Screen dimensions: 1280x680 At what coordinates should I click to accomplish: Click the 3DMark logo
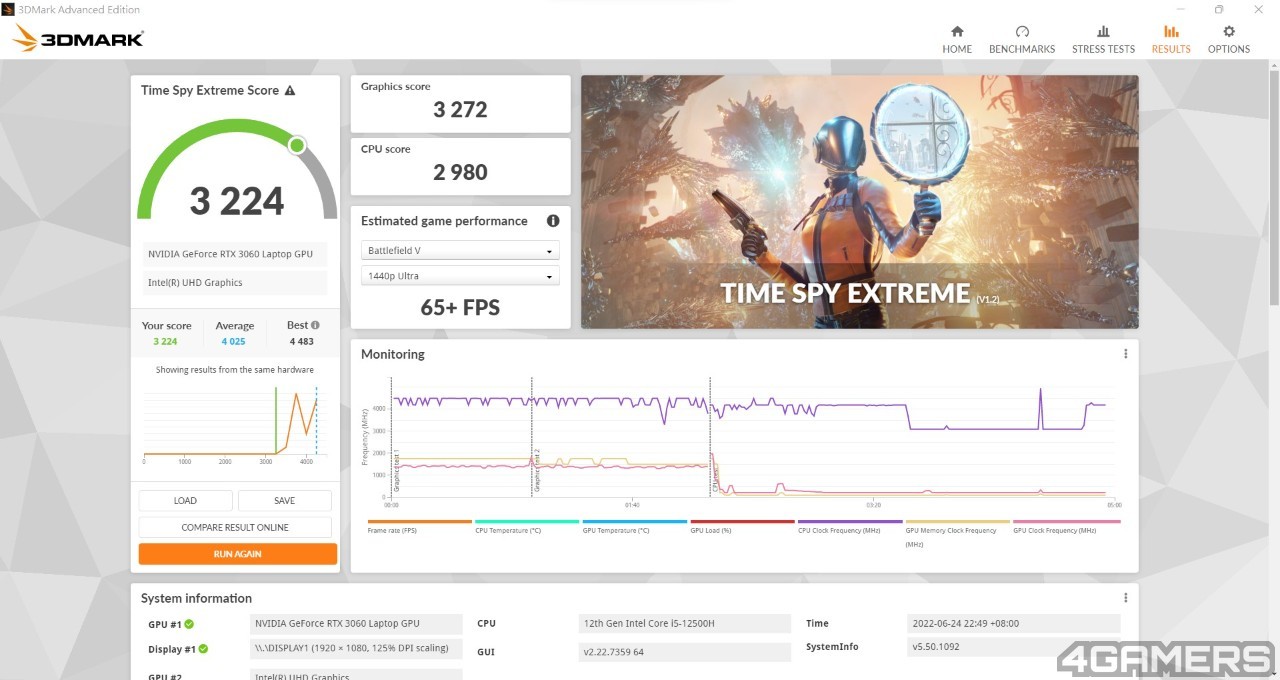point(79,39)
